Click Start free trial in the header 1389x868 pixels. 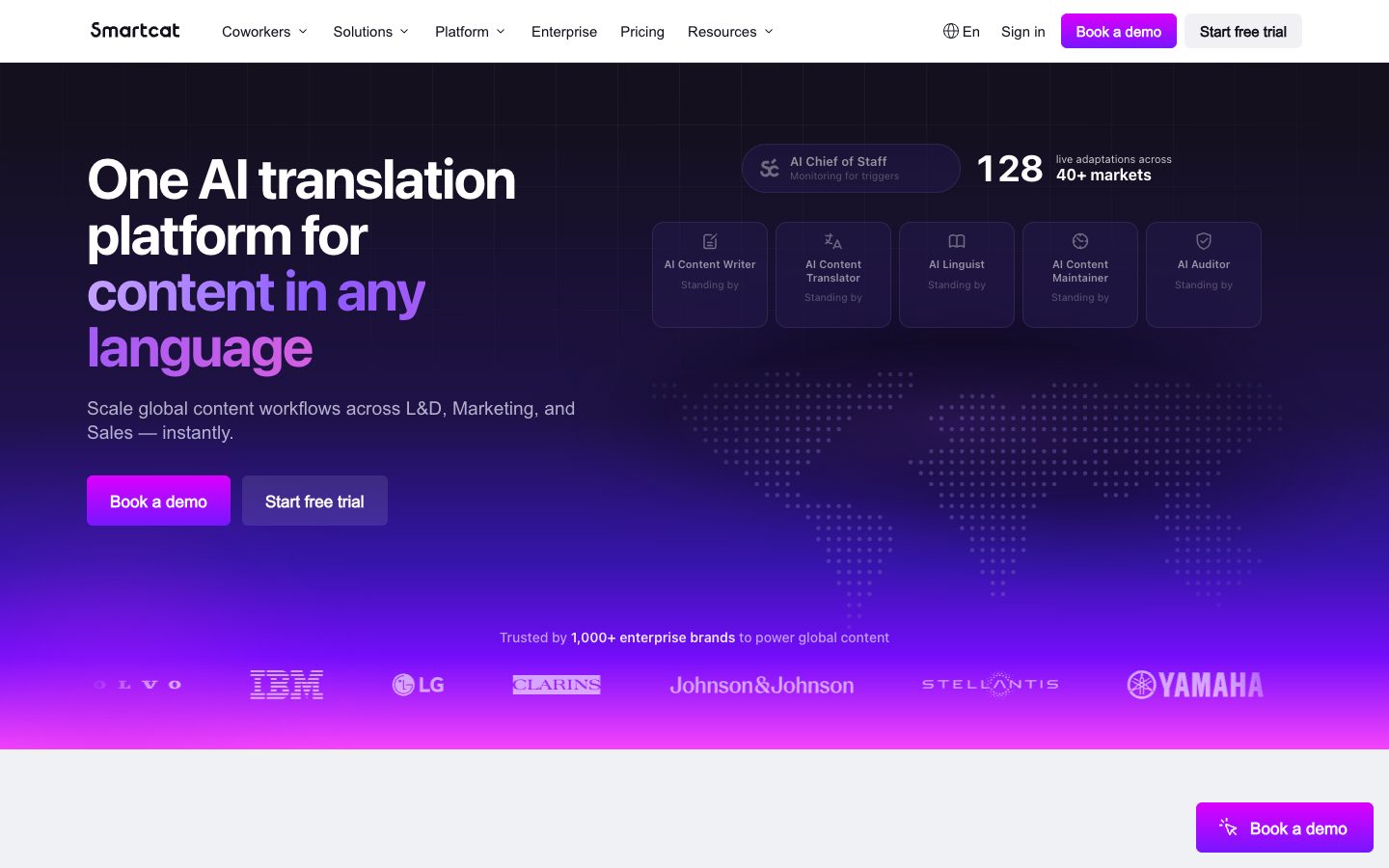tap(1243, 31)
